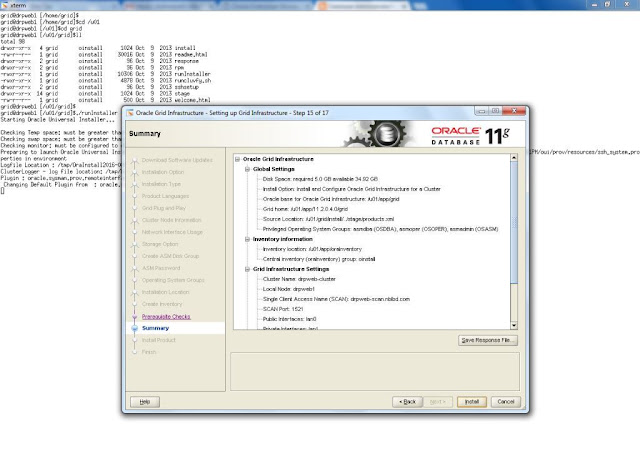Image resolution: width=640 pixels, height=456 pixels.
Task: Click the summary scrollbar up arrow
Action: point(514,158)
